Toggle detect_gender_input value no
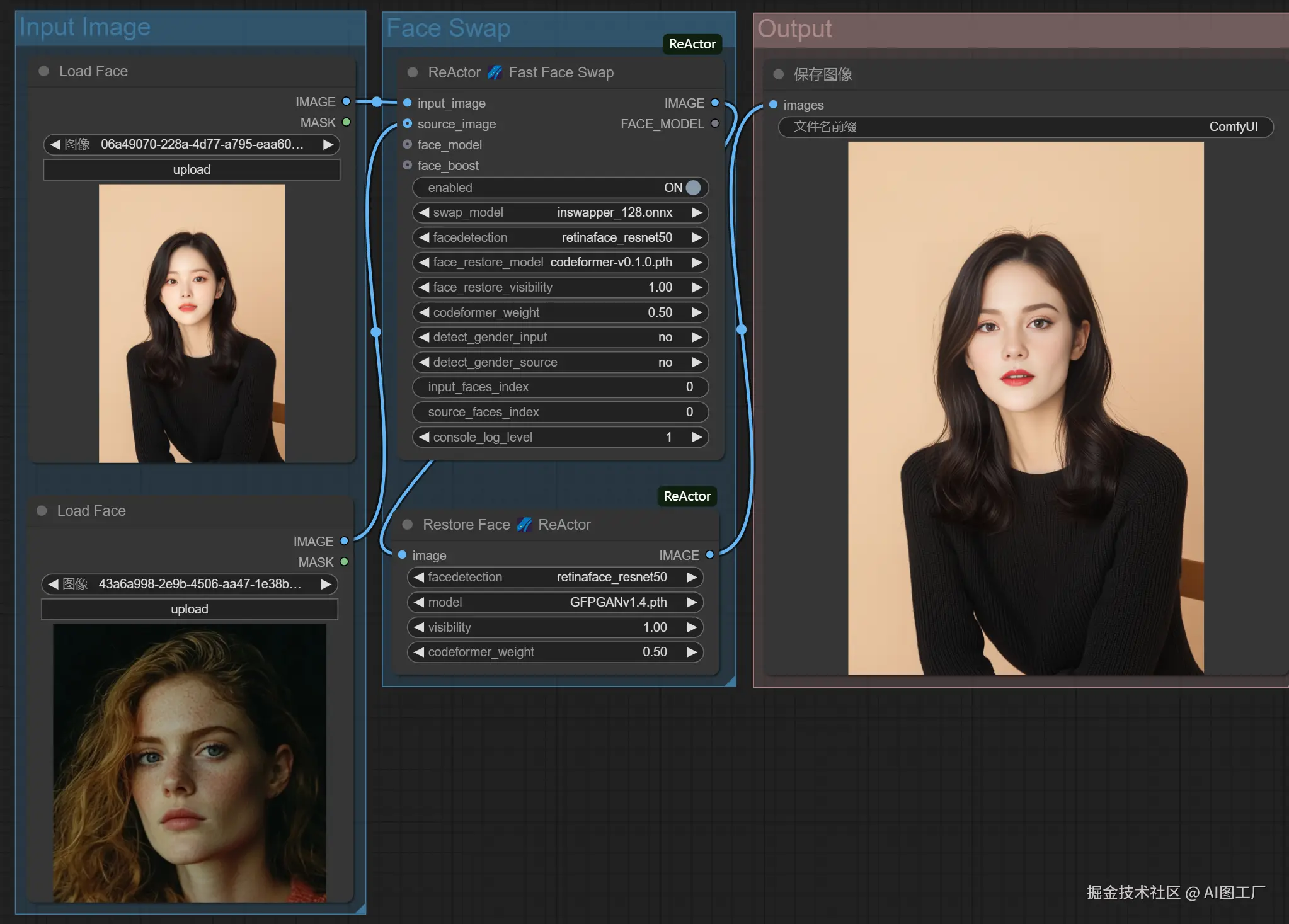This screenshot has height=924, width=1289. point(665,337)
